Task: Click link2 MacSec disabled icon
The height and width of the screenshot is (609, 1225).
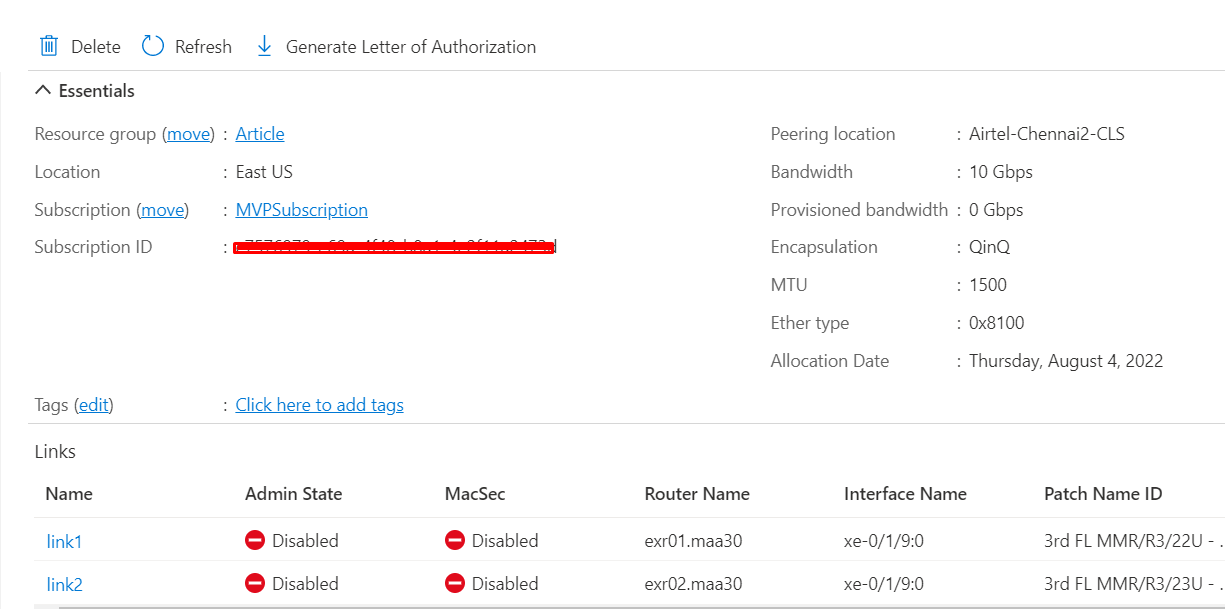Action: point(455,584)
